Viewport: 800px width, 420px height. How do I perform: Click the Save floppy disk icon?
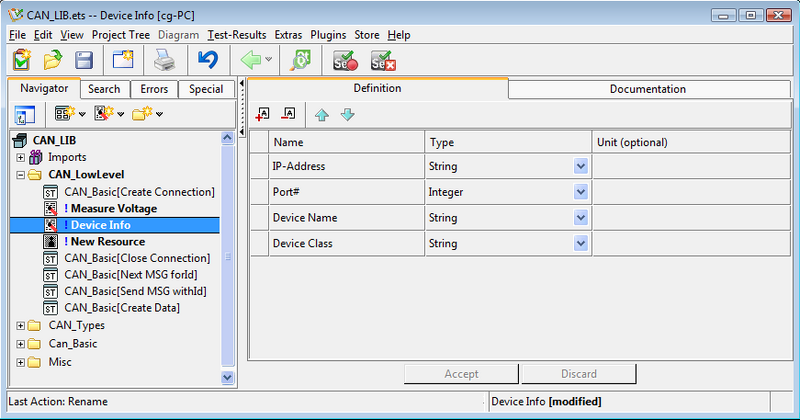point(85,60)
